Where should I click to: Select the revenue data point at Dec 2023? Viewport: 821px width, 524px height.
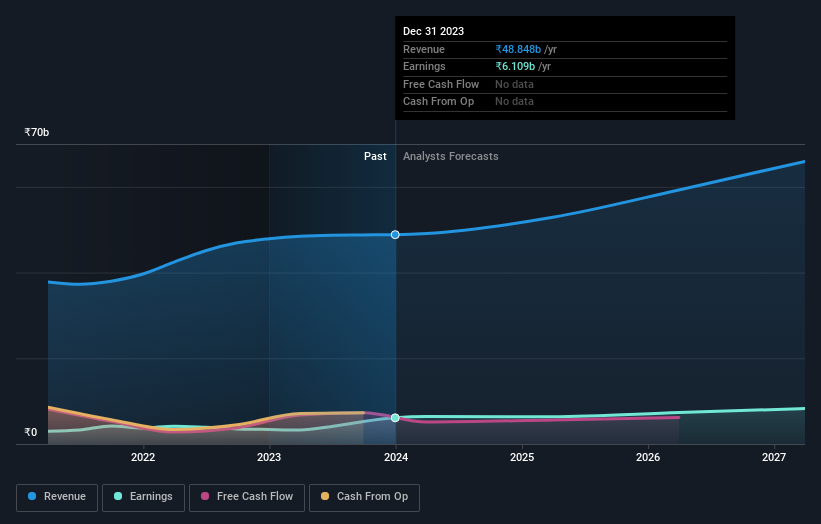coord(395,235)
